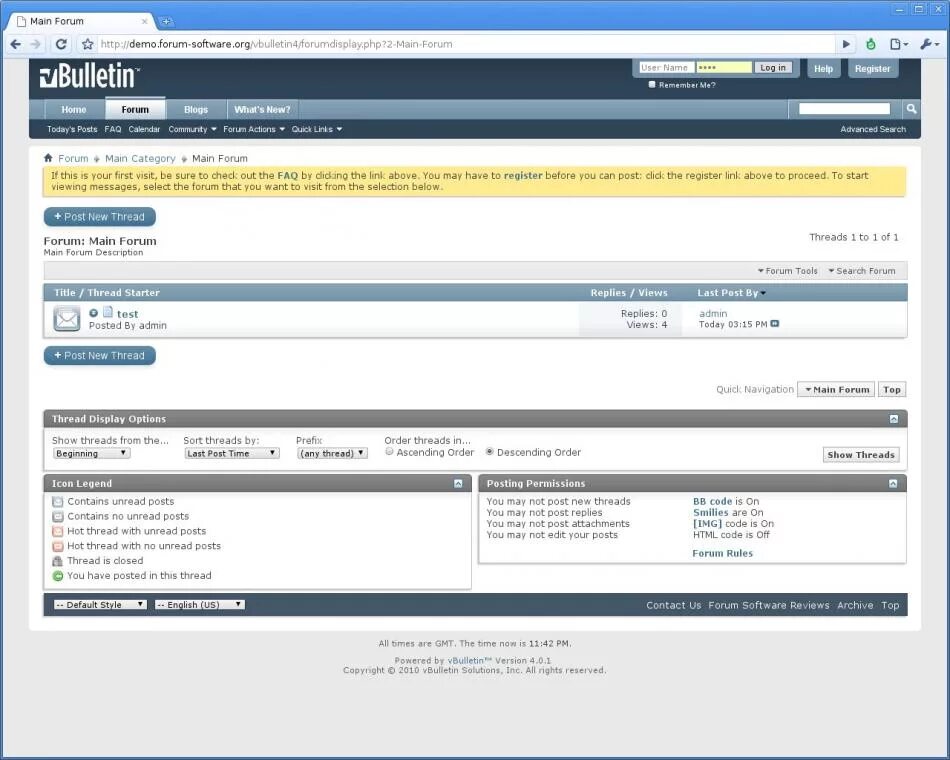Click the envelope thread status icon
Viewport: 950px width, 760px height.
tap(66, 319)
